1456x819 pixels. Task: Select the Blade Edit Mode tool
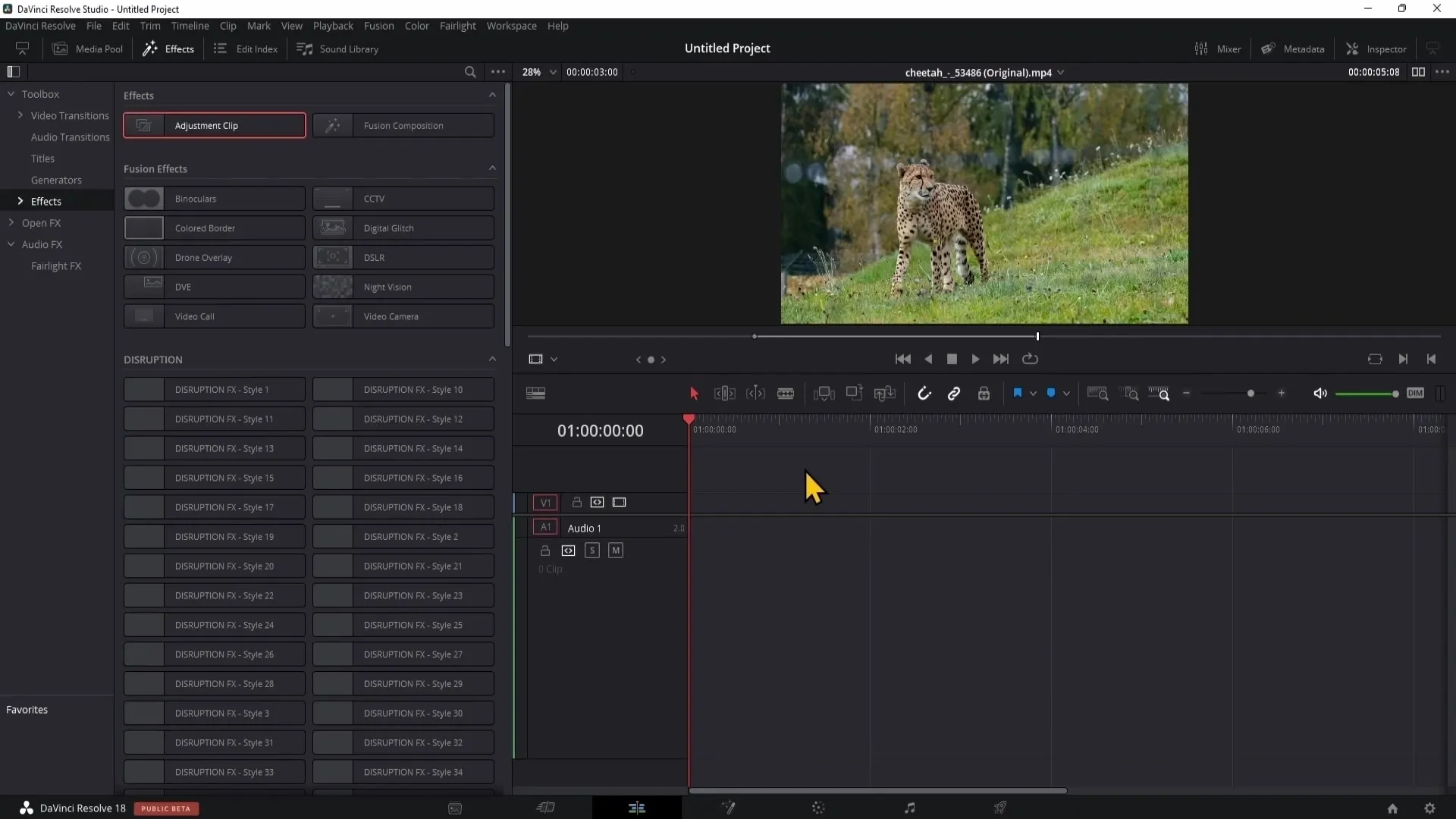click(786, 394)
